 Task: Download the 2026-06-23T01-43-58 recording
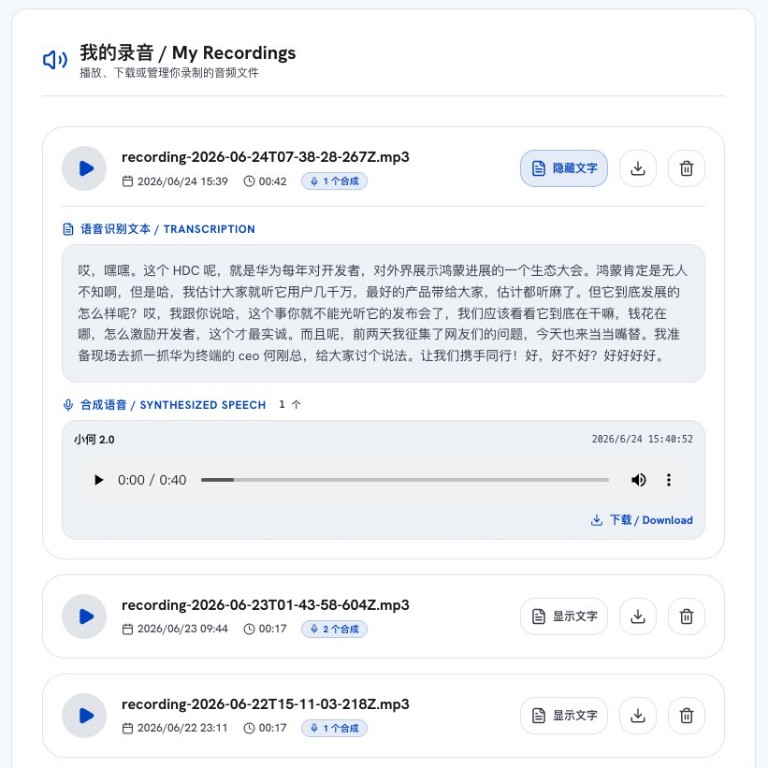tap(638, 617)
